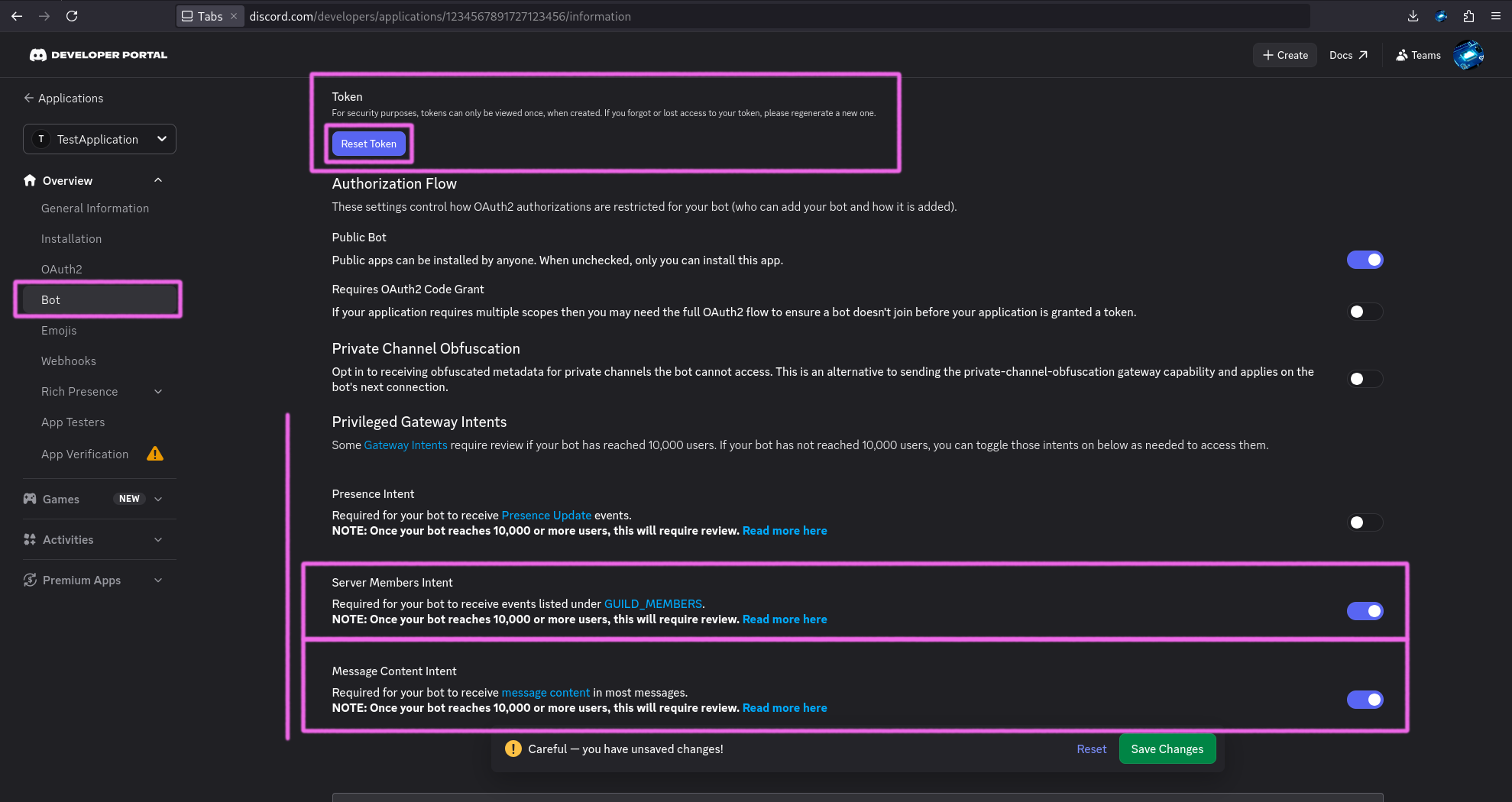Click the Overview home icon
1512x802 pixels.
click(30, 180)
